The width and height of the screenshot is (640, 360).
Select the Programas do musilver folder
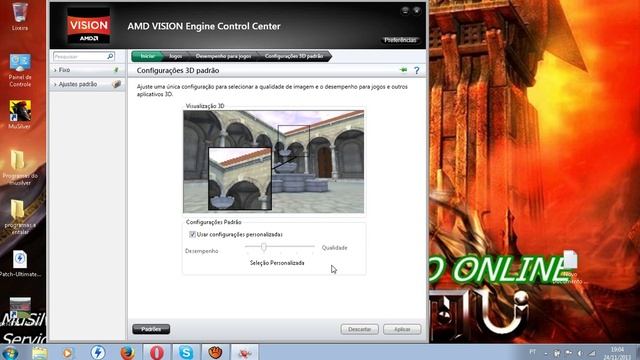click(20, 168)
